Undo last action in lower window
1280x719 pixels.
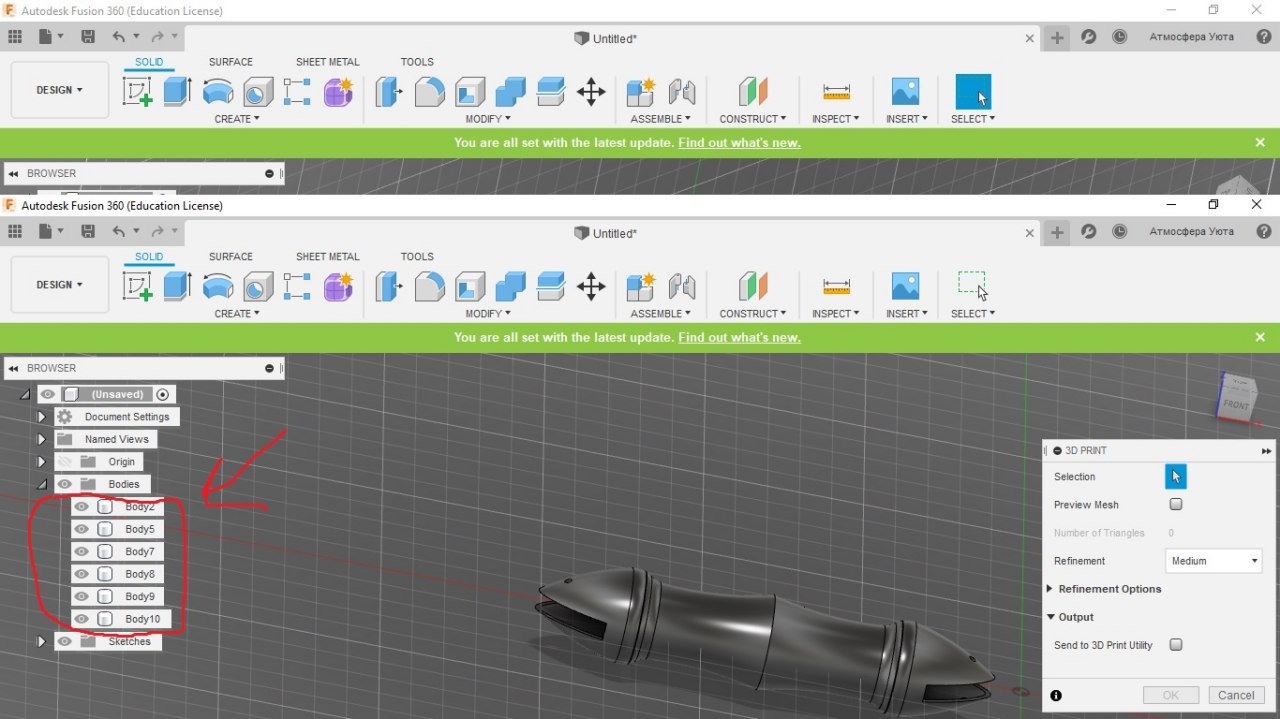(119, 232)
